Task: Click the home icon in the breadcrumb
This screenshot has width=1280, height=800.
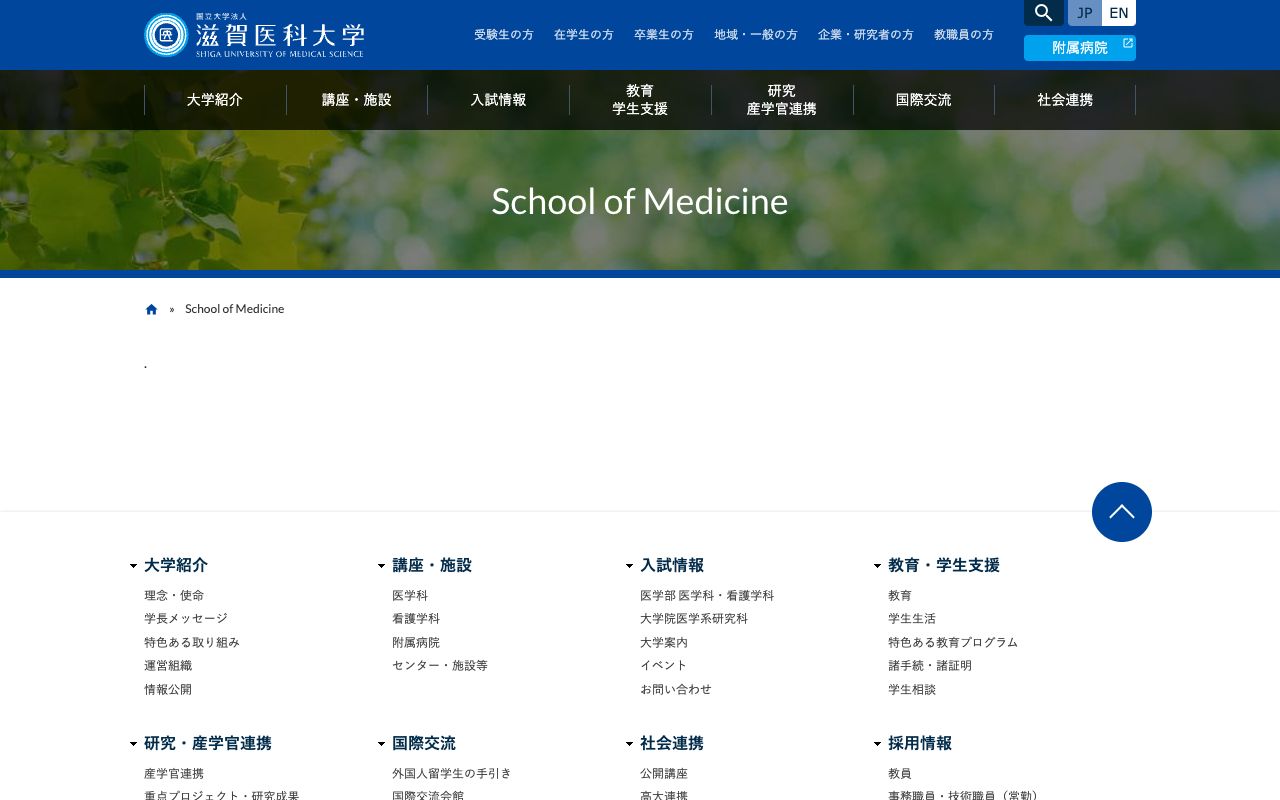Action: pyautogui.click(x=151, y=309)
